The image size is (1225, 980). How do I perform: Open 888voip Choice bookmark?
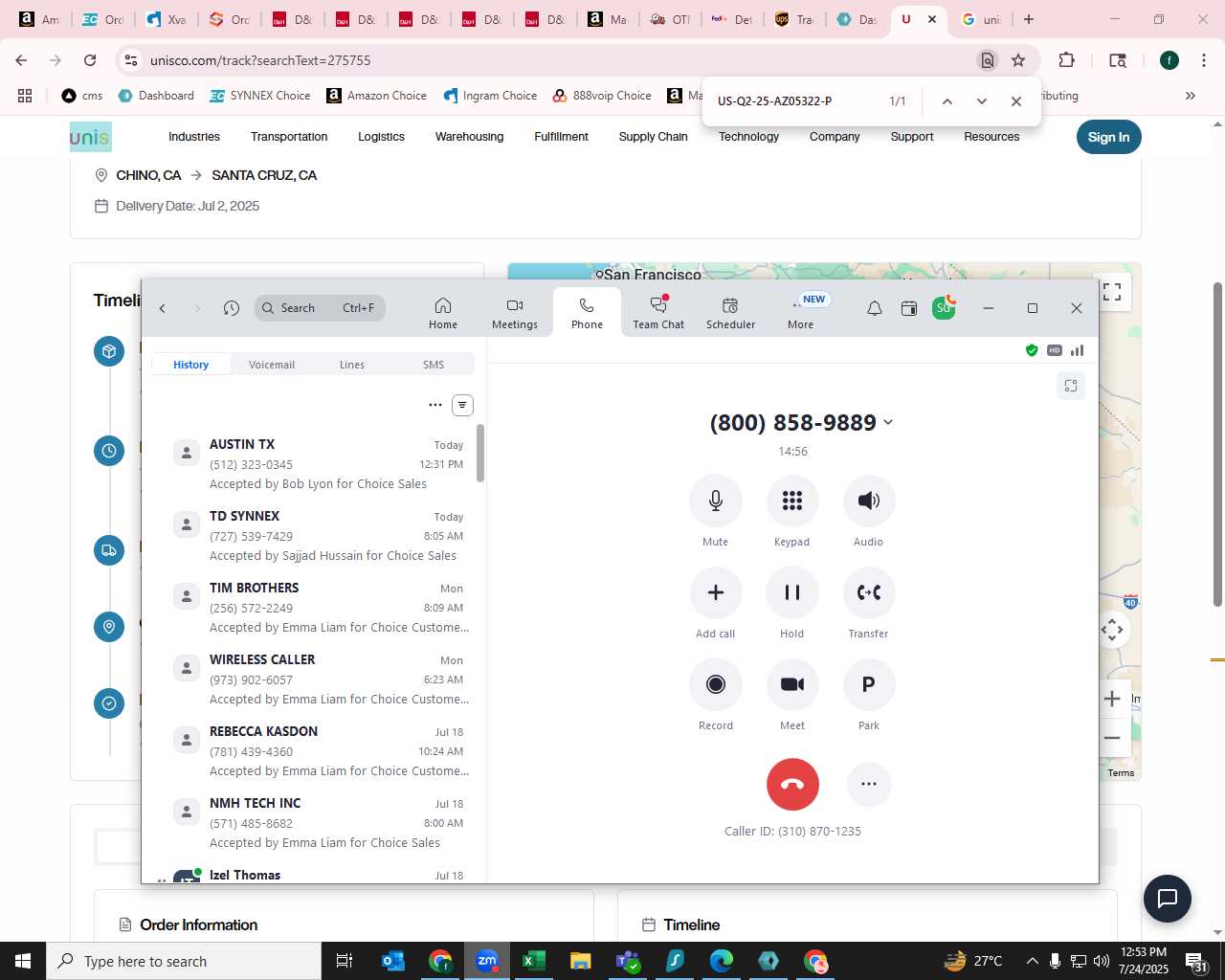(601, 96)
